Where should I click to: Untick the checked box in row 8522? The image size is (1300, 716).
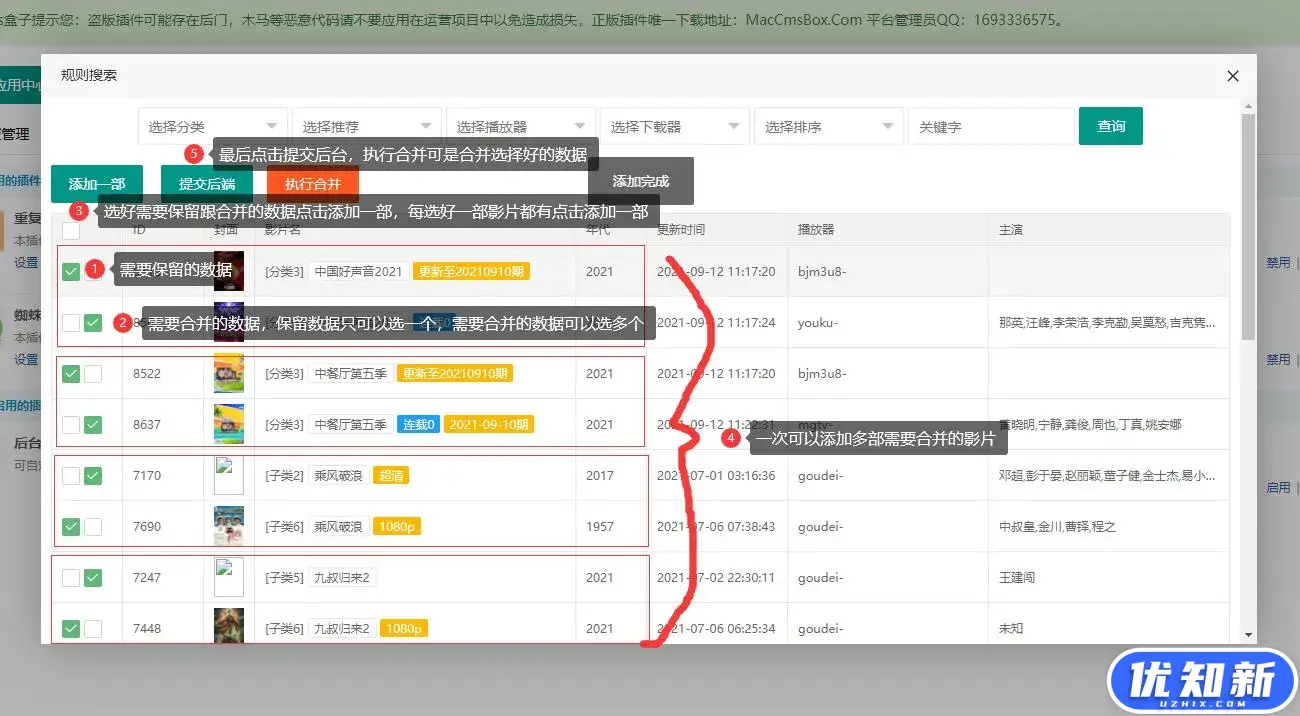coord(71,374)
